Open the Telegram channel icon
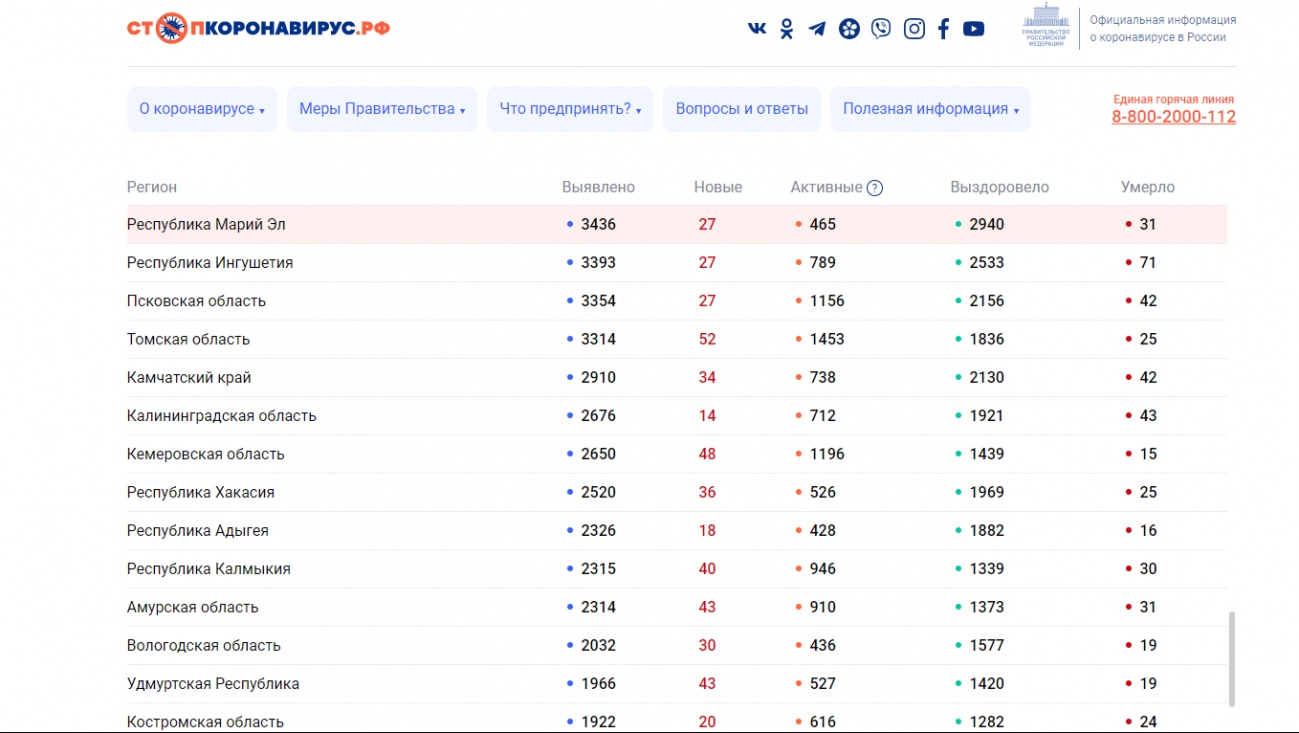 click(x=817, y=29)
